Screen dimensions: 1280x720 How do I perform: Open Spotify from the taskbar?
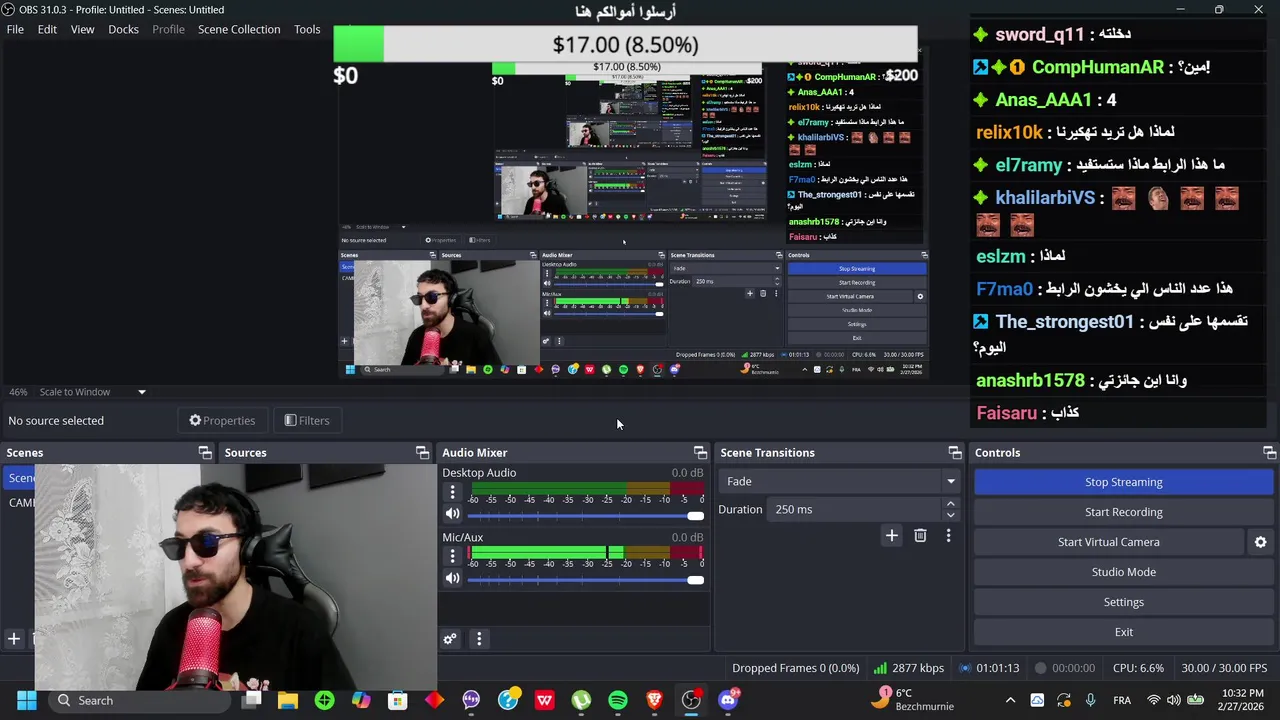point(618,700)
